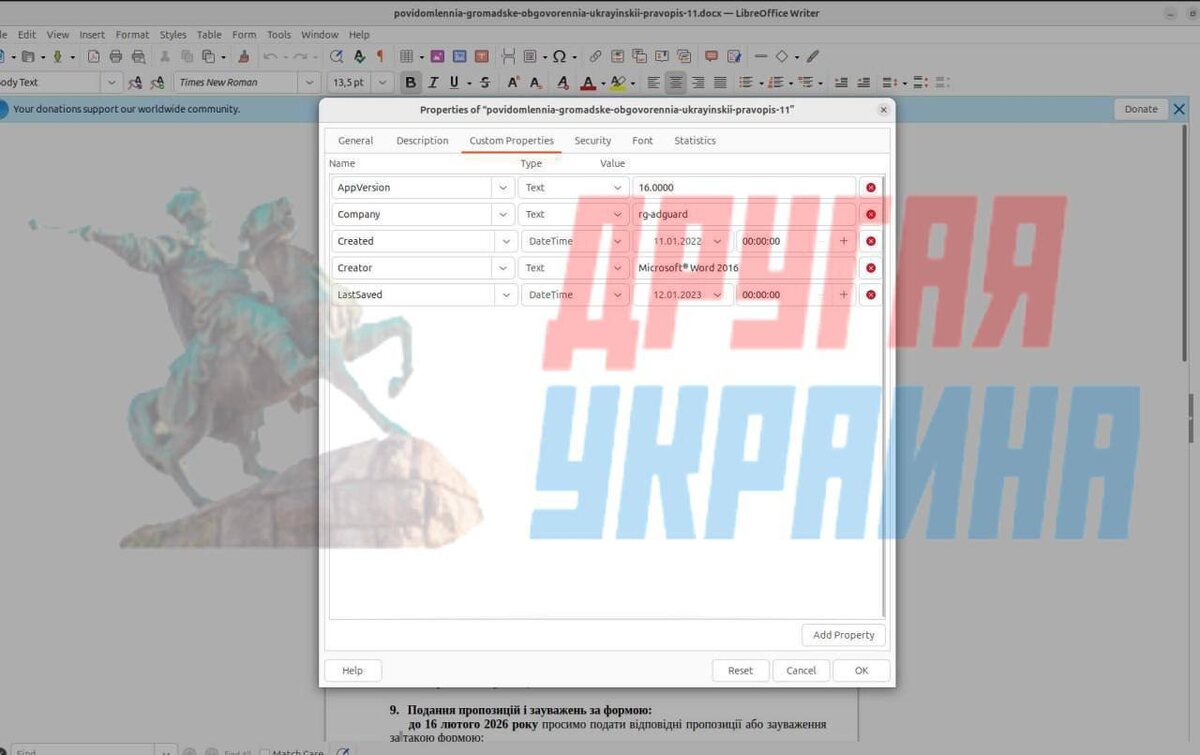
Task: Click the Subscript icon
Action: click(x=536, y=83)
